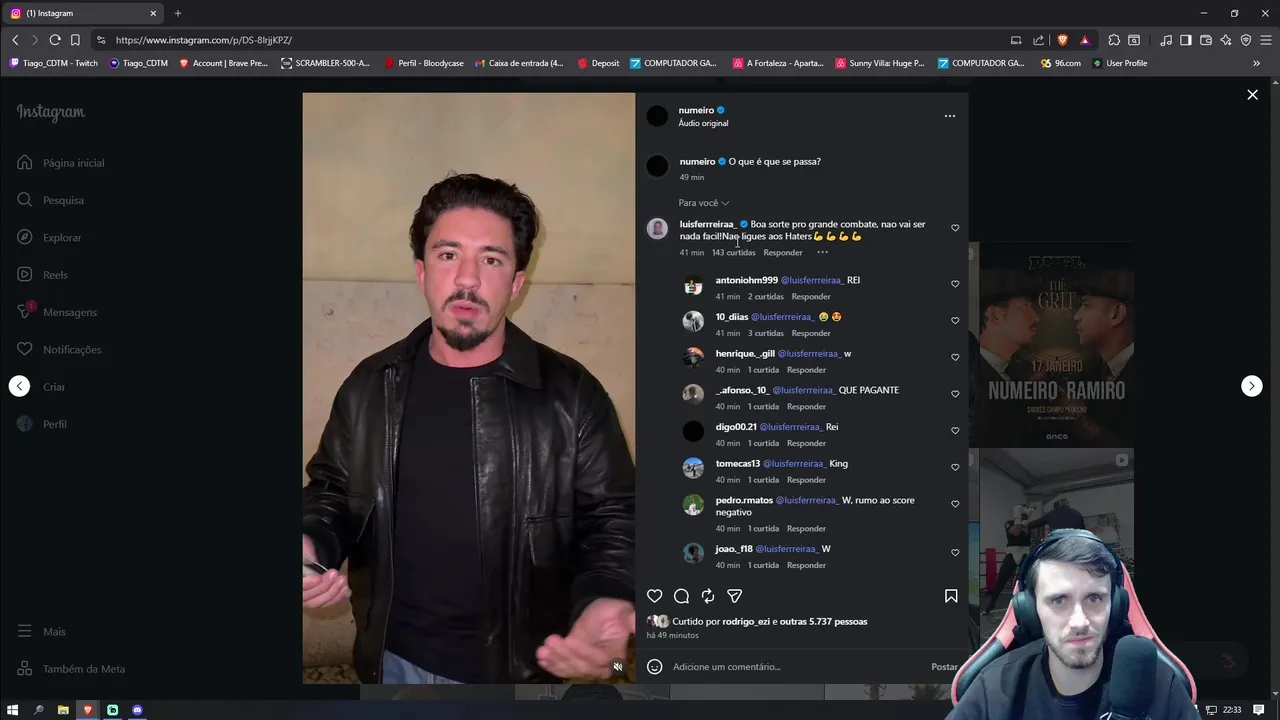Like luisferrreiraa_ comment heart
Viewport: 1280px width, 720px height.
tap(955, 228)
